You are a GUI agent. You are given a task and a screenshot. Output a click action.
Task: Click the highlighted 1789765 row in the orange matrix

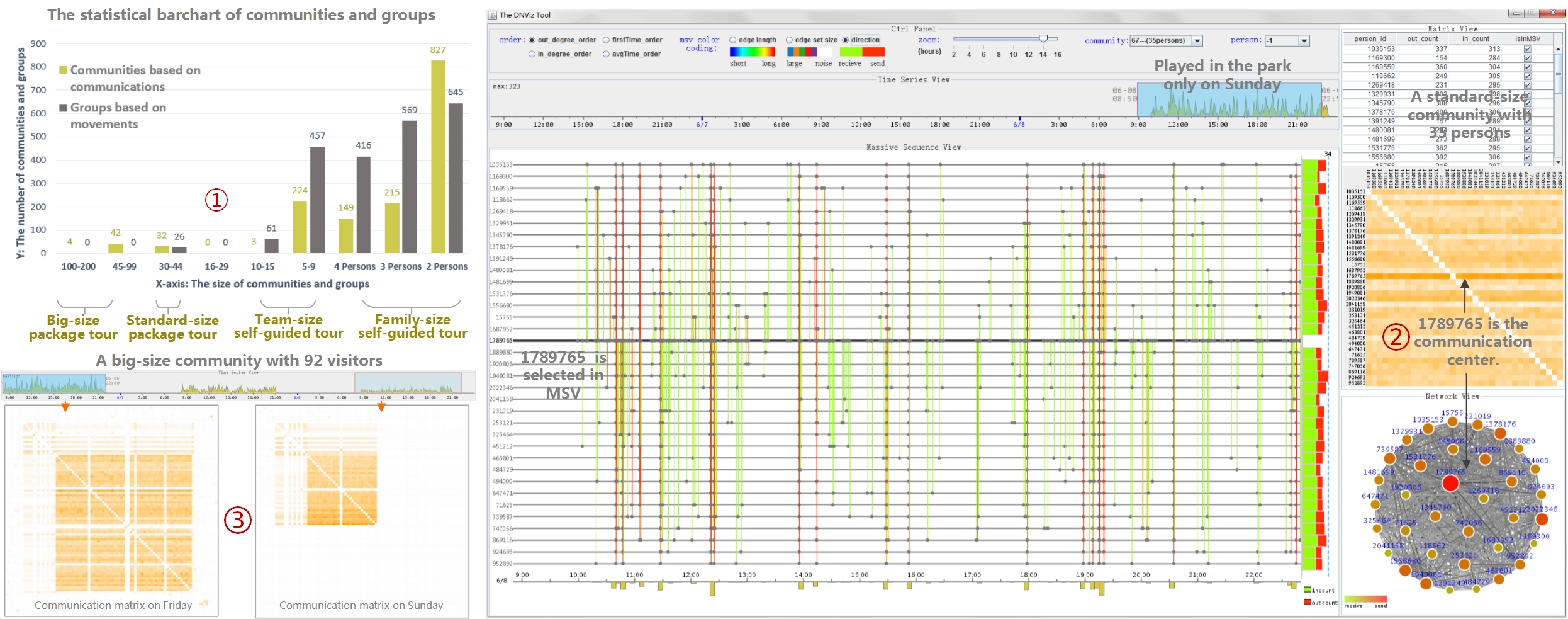click(x=1464, y=276)
